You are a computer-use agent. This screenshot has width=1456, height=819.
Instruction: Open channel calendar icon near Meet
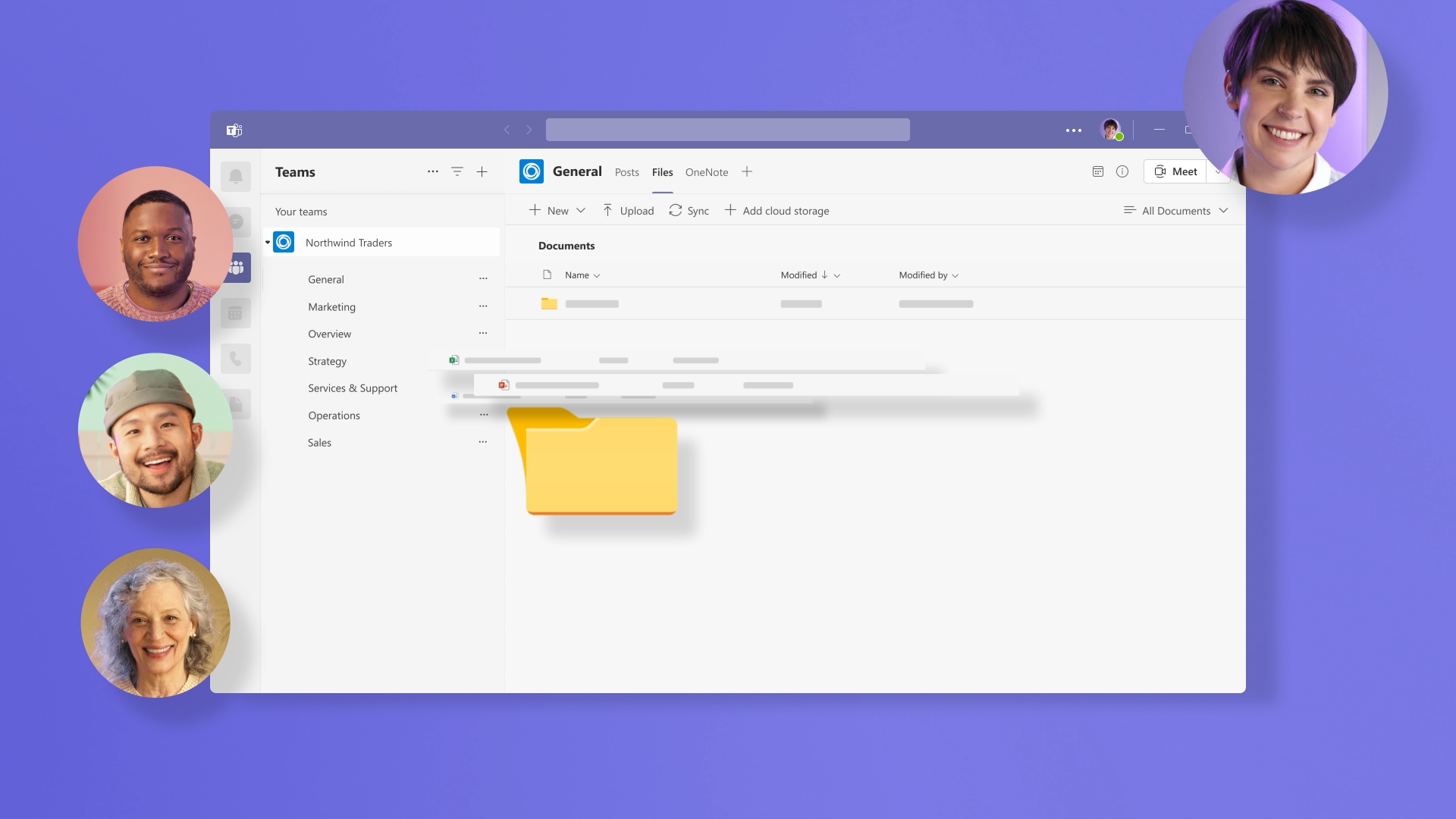pos(1098,171)
